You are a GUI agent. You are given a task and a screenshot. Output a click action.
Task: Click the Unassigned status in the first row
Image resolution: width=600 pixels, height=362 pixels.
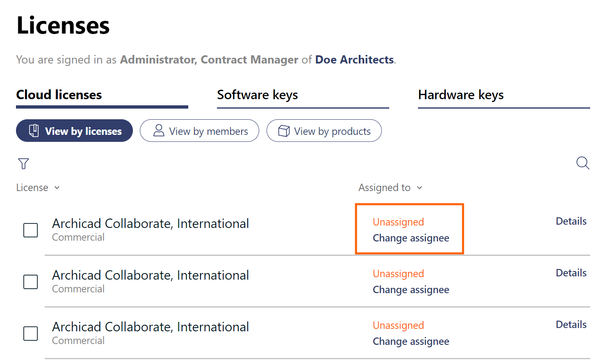[x=398, y=222]
